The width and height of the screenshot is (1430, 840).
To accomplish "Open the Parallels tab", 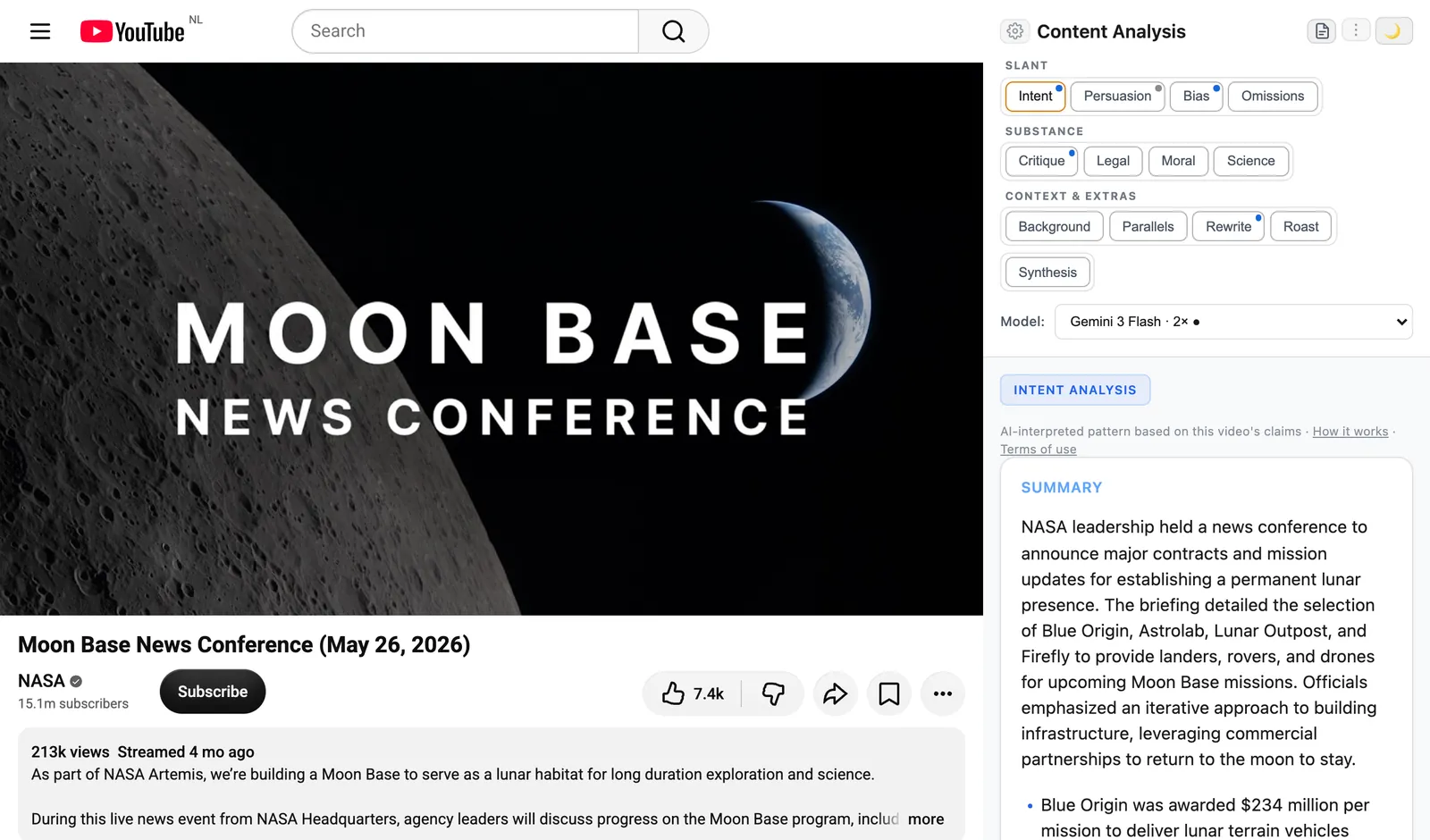I will (x=1148, y=227).
